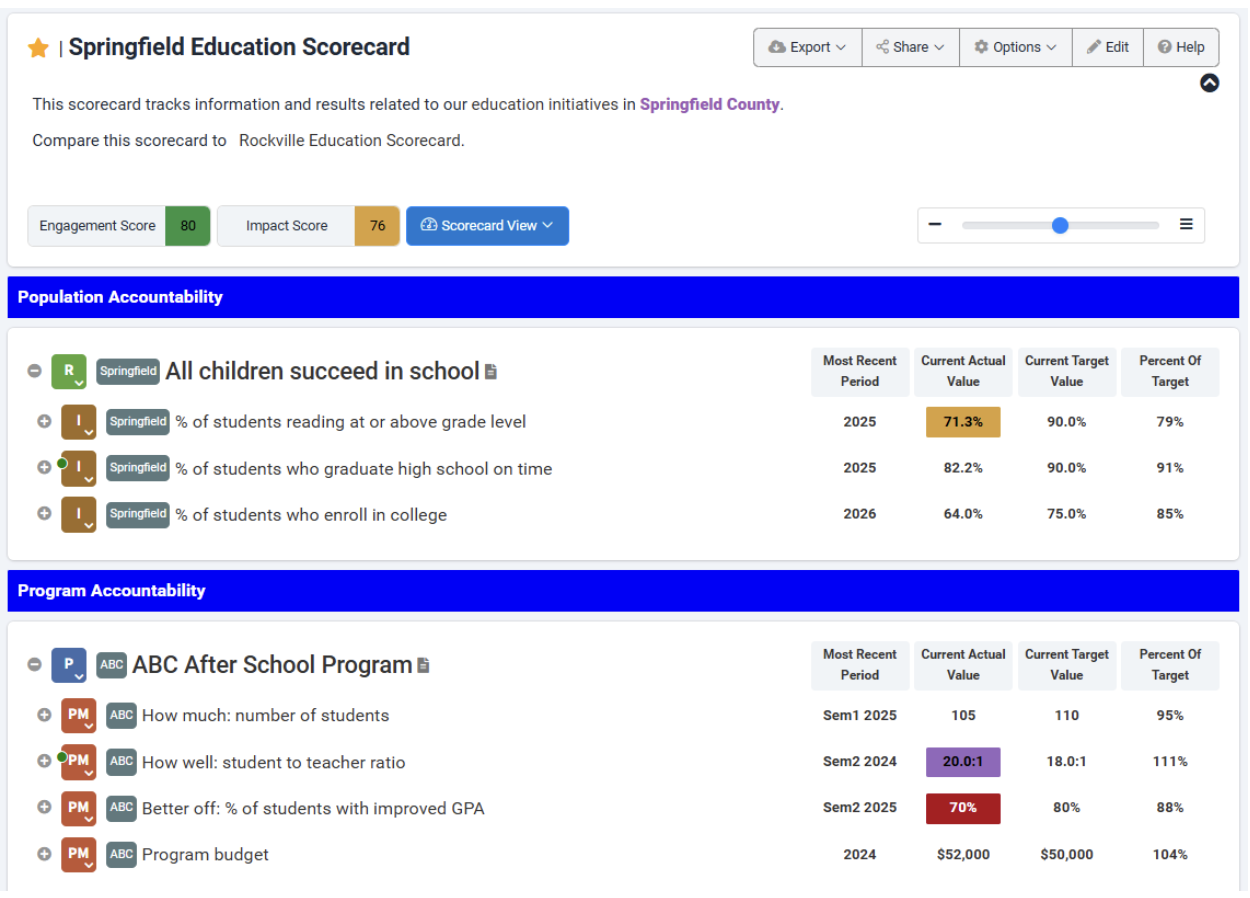Follow the Springfield County link

(709, 104)
